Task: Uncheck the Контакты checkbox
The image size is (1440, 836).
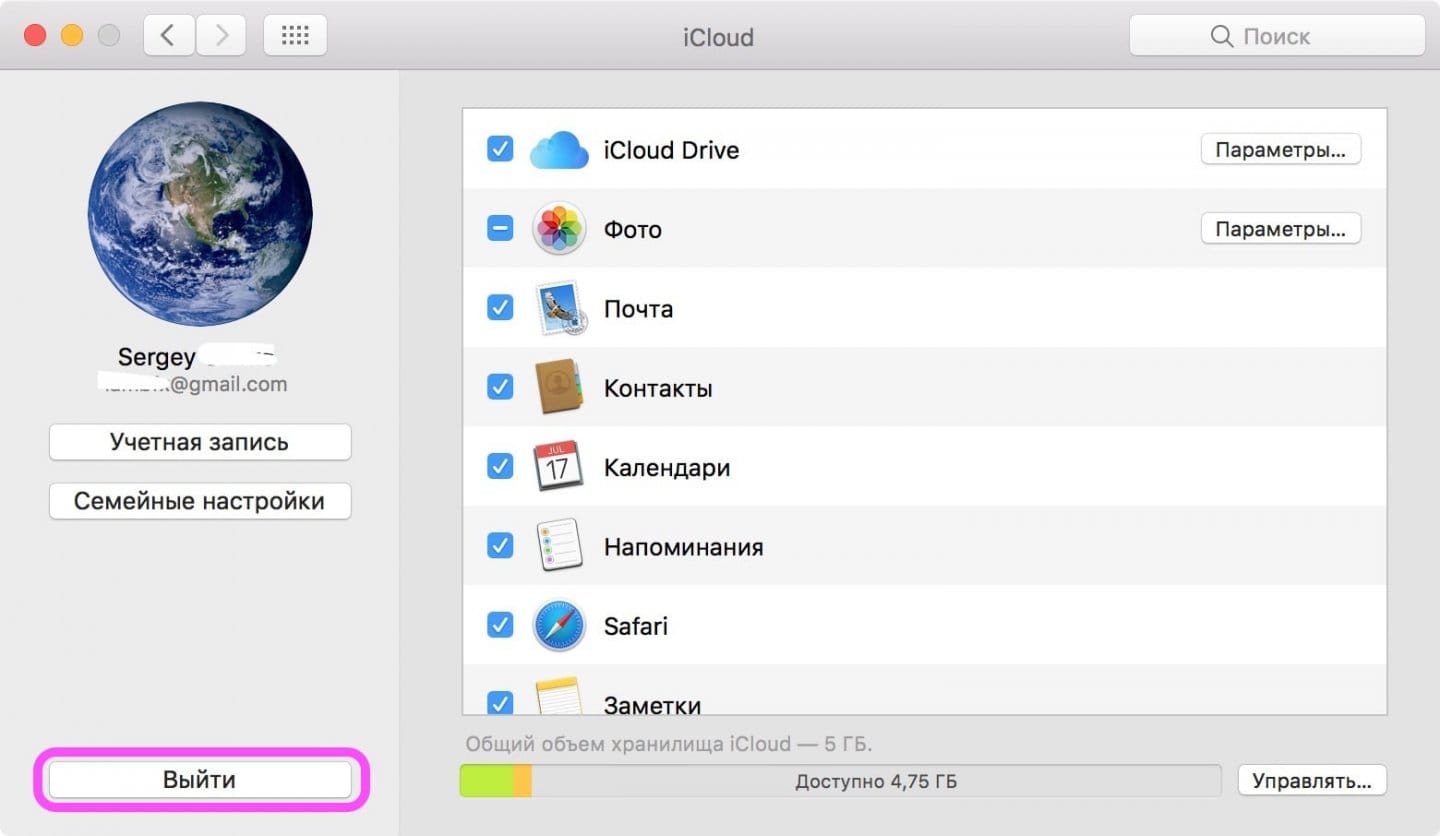Action: coord(500,388)
